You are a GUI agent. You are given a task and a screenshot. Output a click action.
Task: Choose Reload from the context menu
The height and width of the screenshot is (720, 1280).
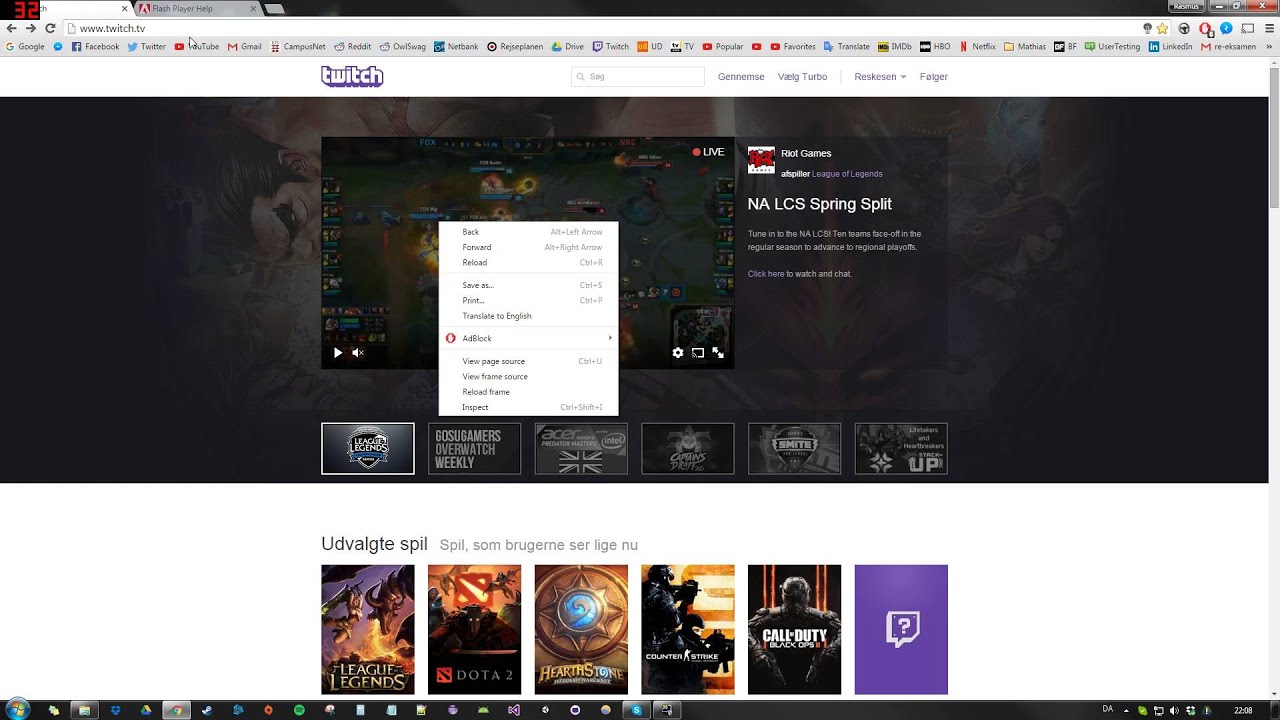pos(528,262)
